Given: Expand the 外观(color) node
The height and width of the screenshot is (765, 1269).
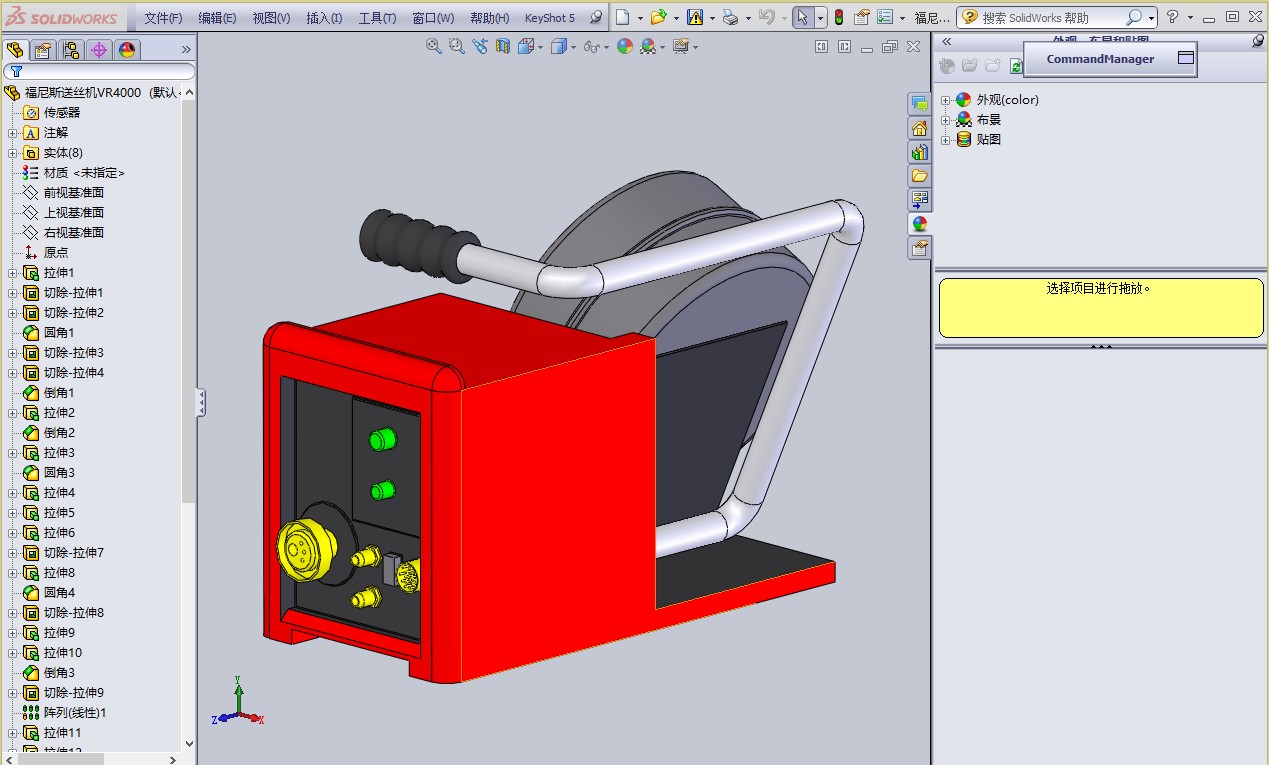Looking at the screenshot, I should coord(946,99).
